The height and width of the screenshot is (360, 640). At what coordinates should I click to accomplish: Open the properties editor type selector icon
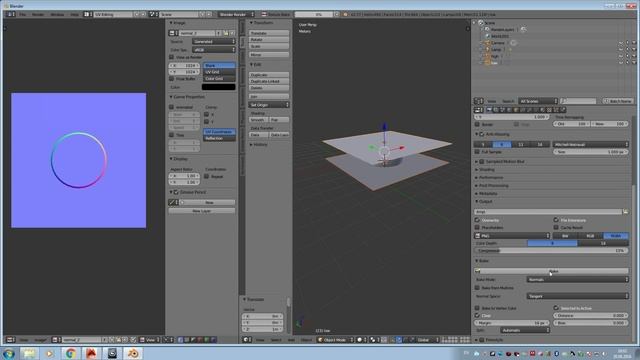pyautogui.click(x=478, y=110)
